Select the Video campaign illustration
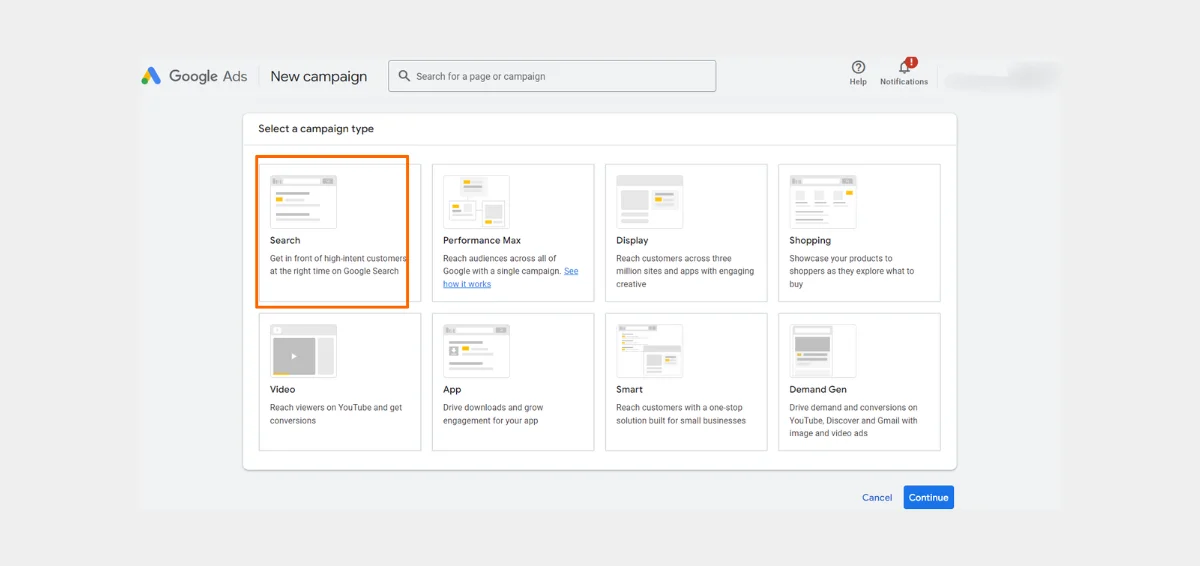The image size is (1200, 566). coord(303,351)
